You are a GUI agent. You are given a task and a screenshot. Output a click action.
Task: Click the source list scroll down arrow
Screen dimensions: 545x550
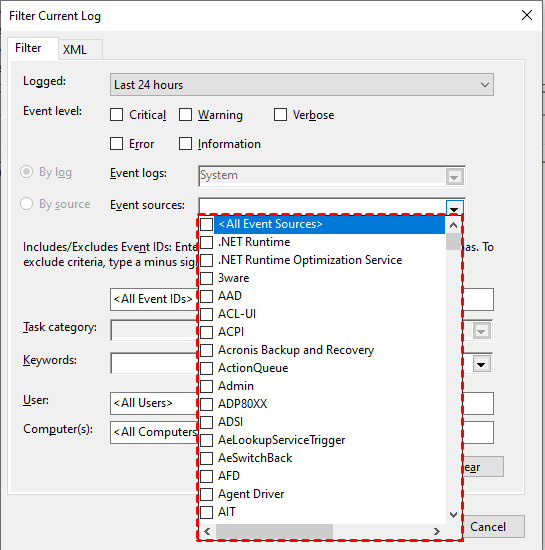click(x=453, y=515)
